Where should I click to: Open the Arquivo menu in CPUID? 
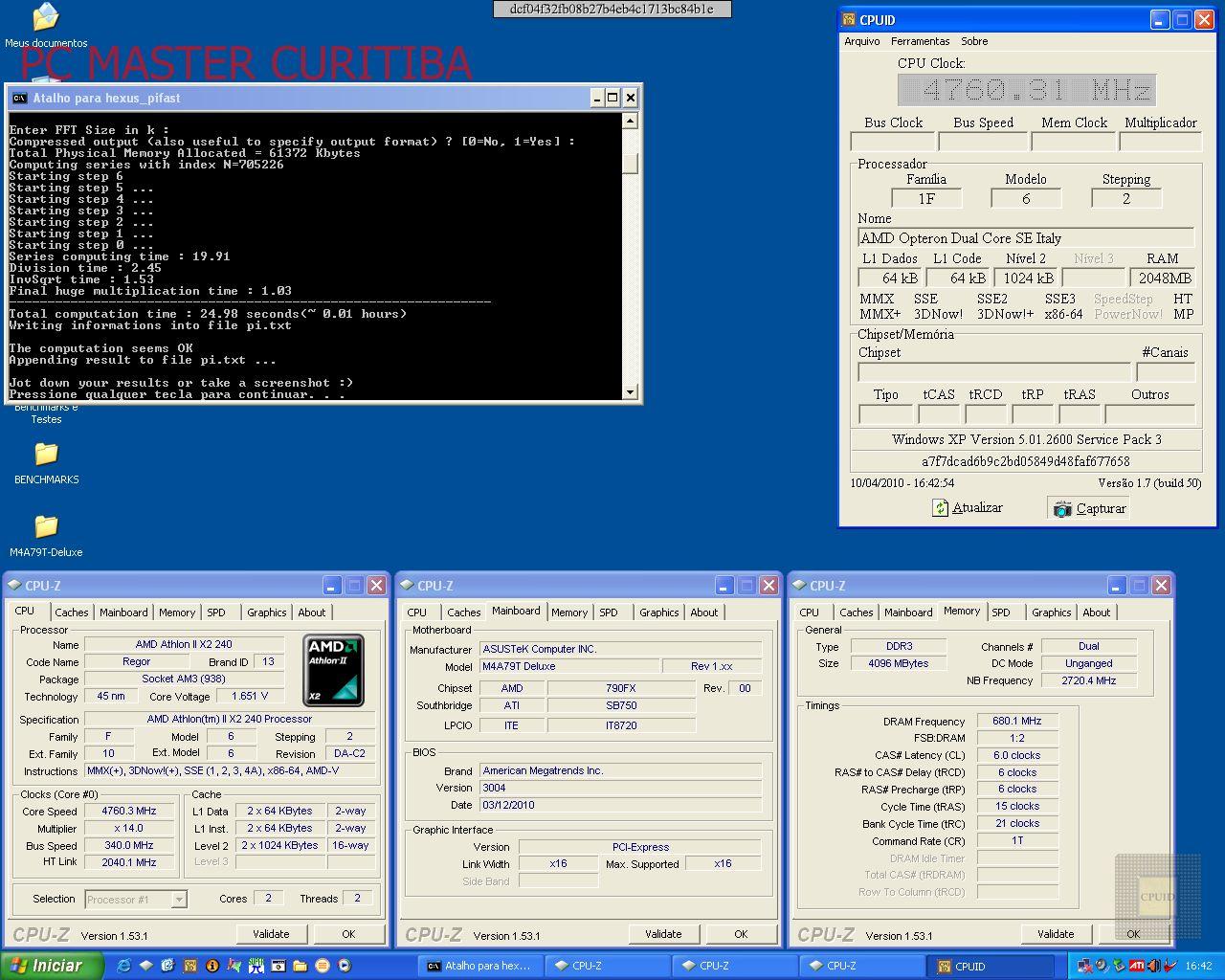(x=861, y=41)
